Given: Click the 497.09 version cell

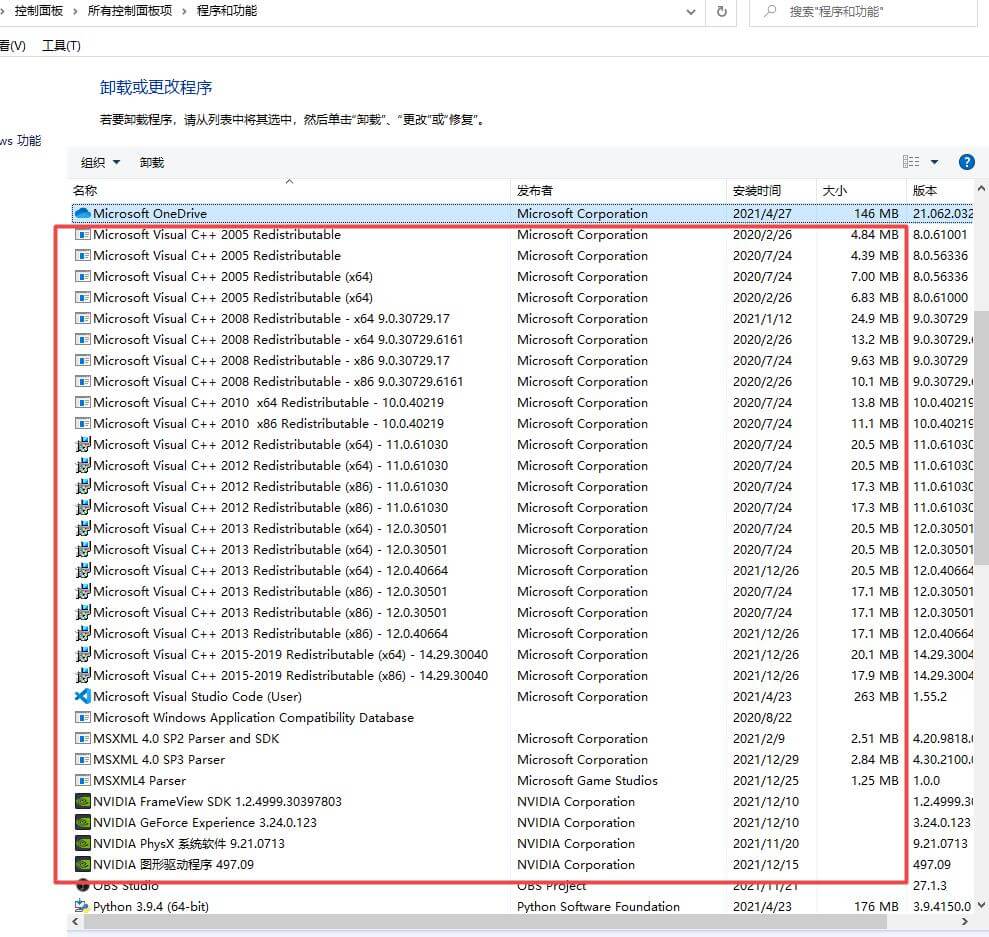Looking at the screenshot, I should (932, 864).
